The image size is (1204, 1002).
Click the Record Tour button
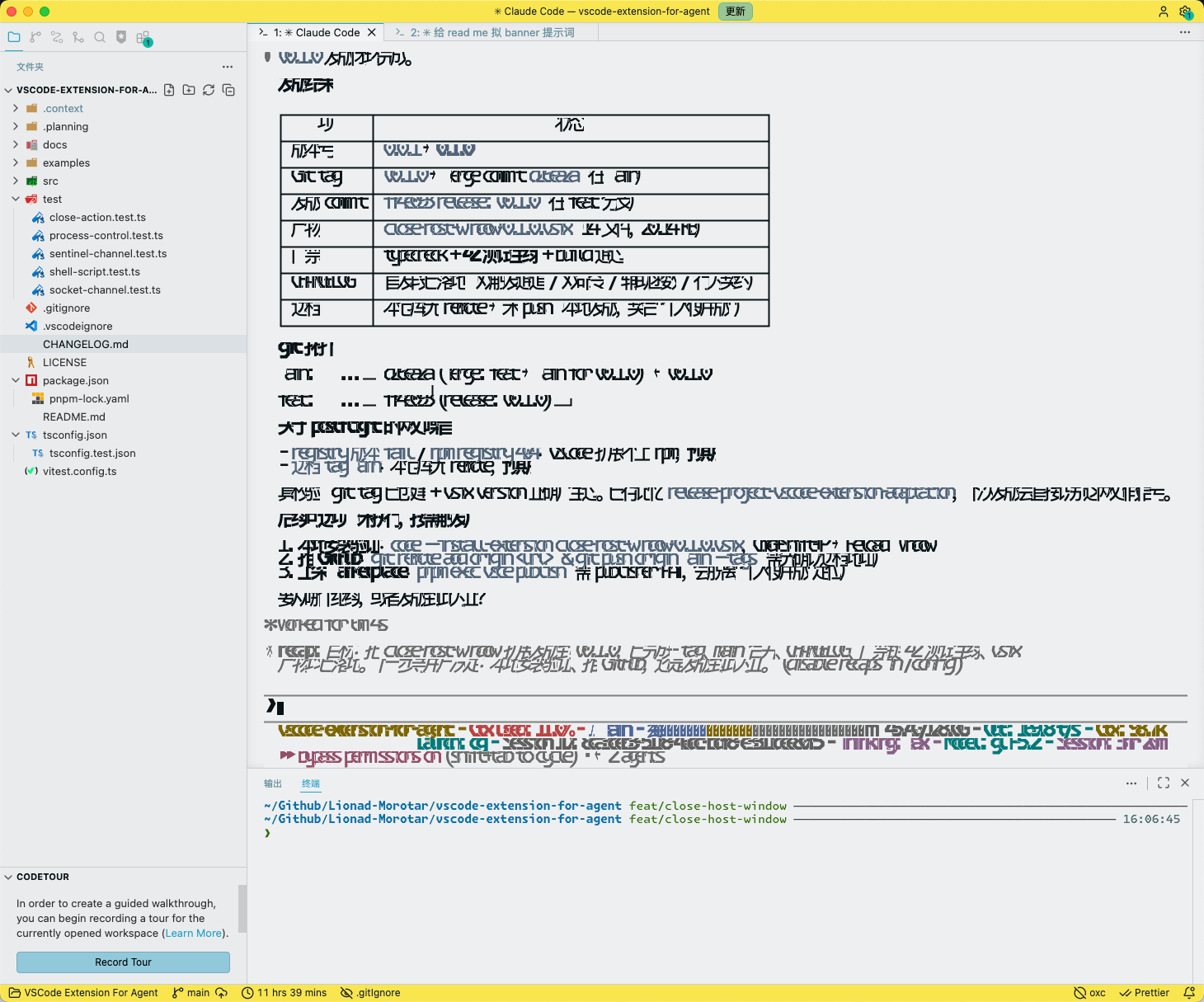pyautogui.click(x=123, y=962)
